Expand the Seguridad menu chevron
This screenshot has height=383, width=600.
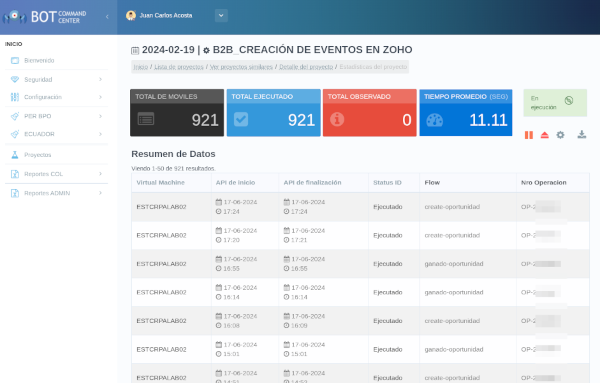(x=100, y=79)
